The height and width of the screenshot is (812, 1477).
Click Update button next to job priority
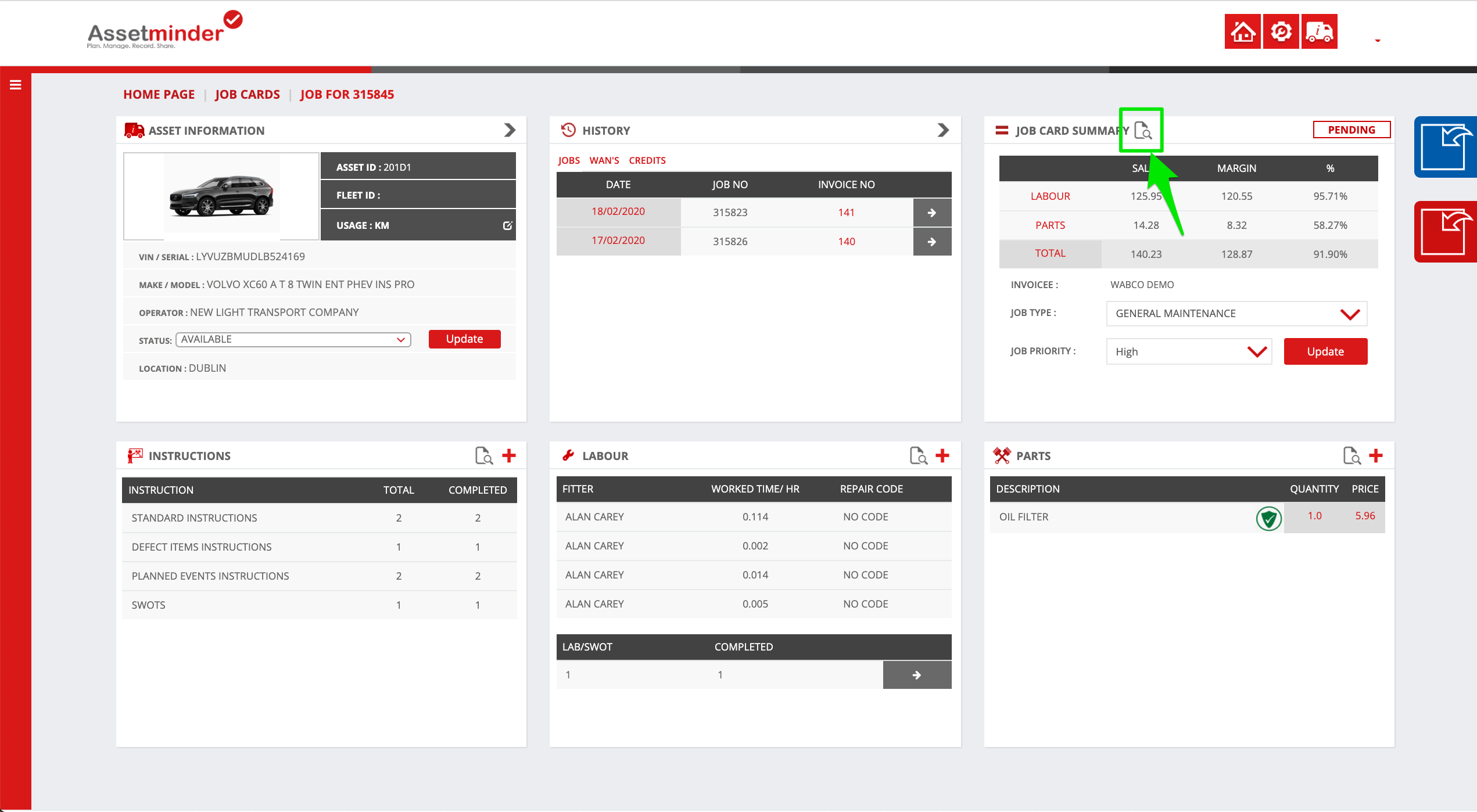[1325, 352]
